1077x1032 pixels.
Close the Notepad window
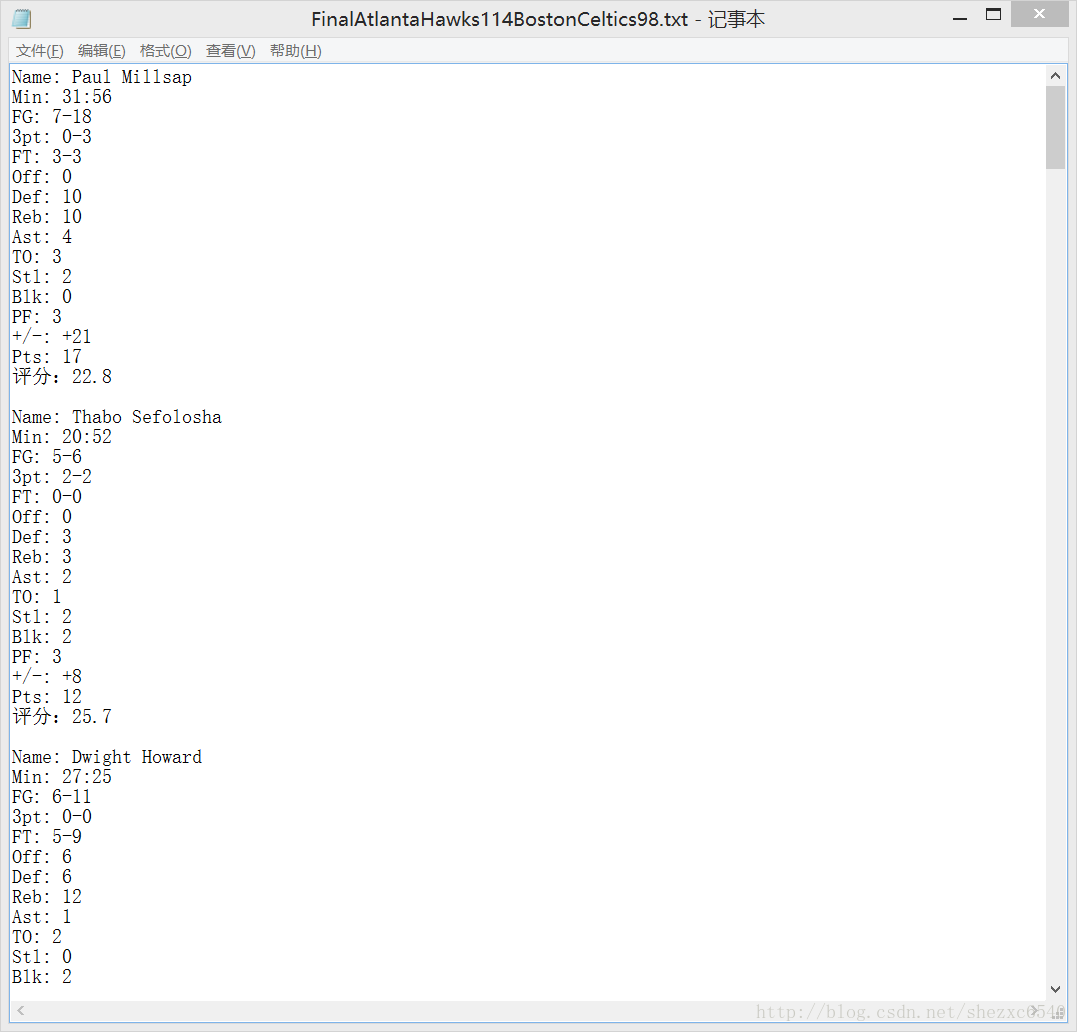click(x=1039, y=14)
